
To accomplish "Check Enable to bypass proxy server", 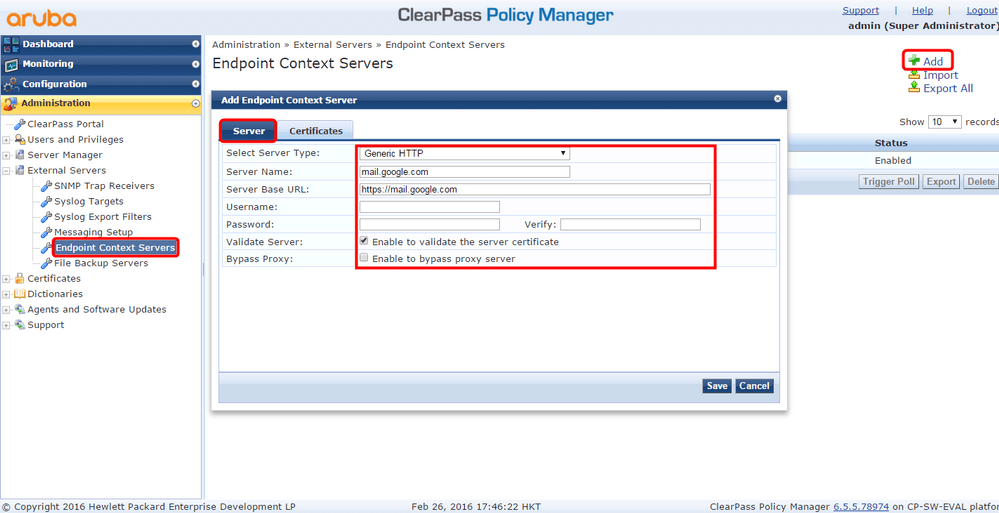I will 364,258.
